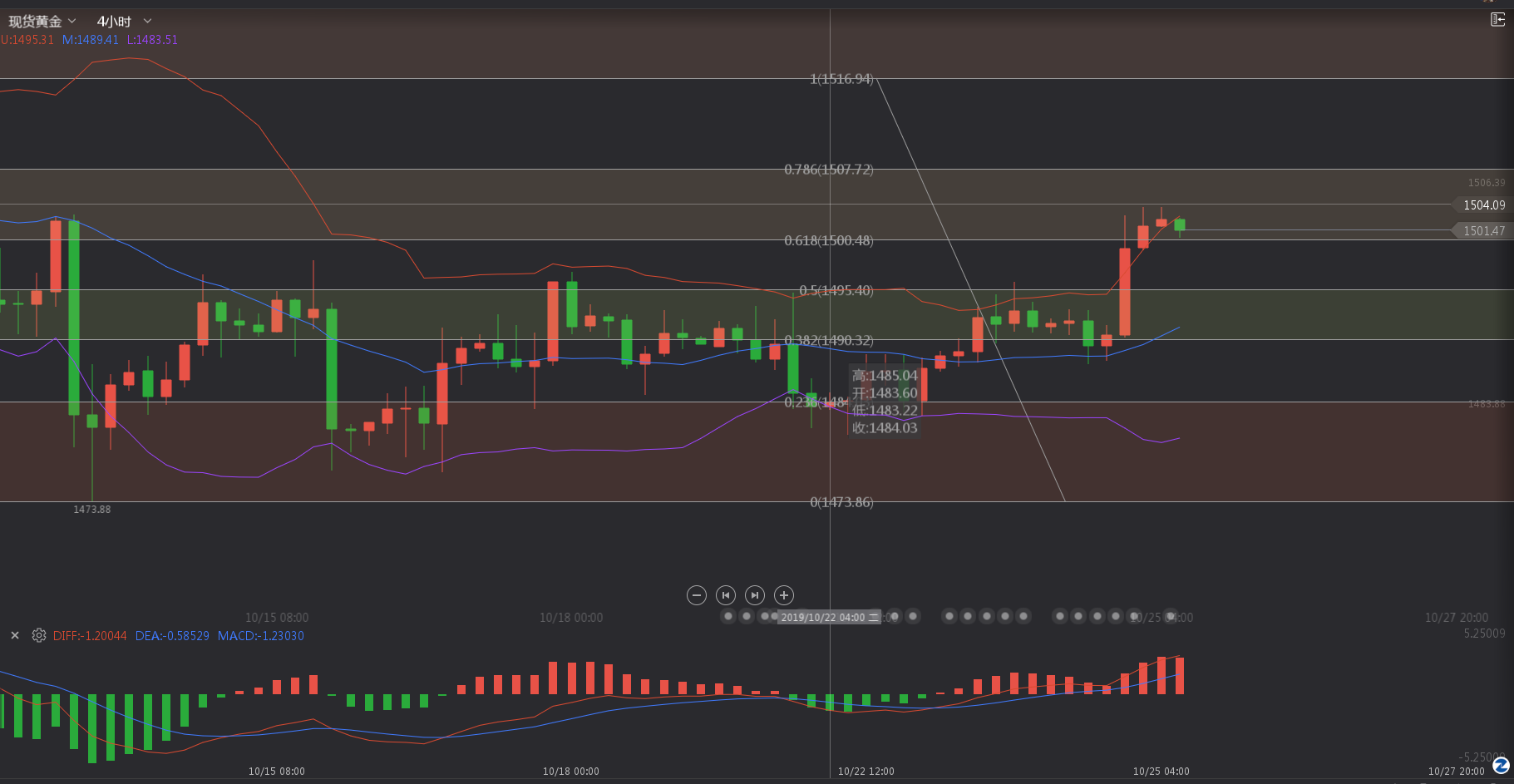The width and height of the screenshot is (1514, 784).
Task: Click the Fibonacci 0.618(1500.48) level label
Action: pyautogui.click(x=829, y=241)
